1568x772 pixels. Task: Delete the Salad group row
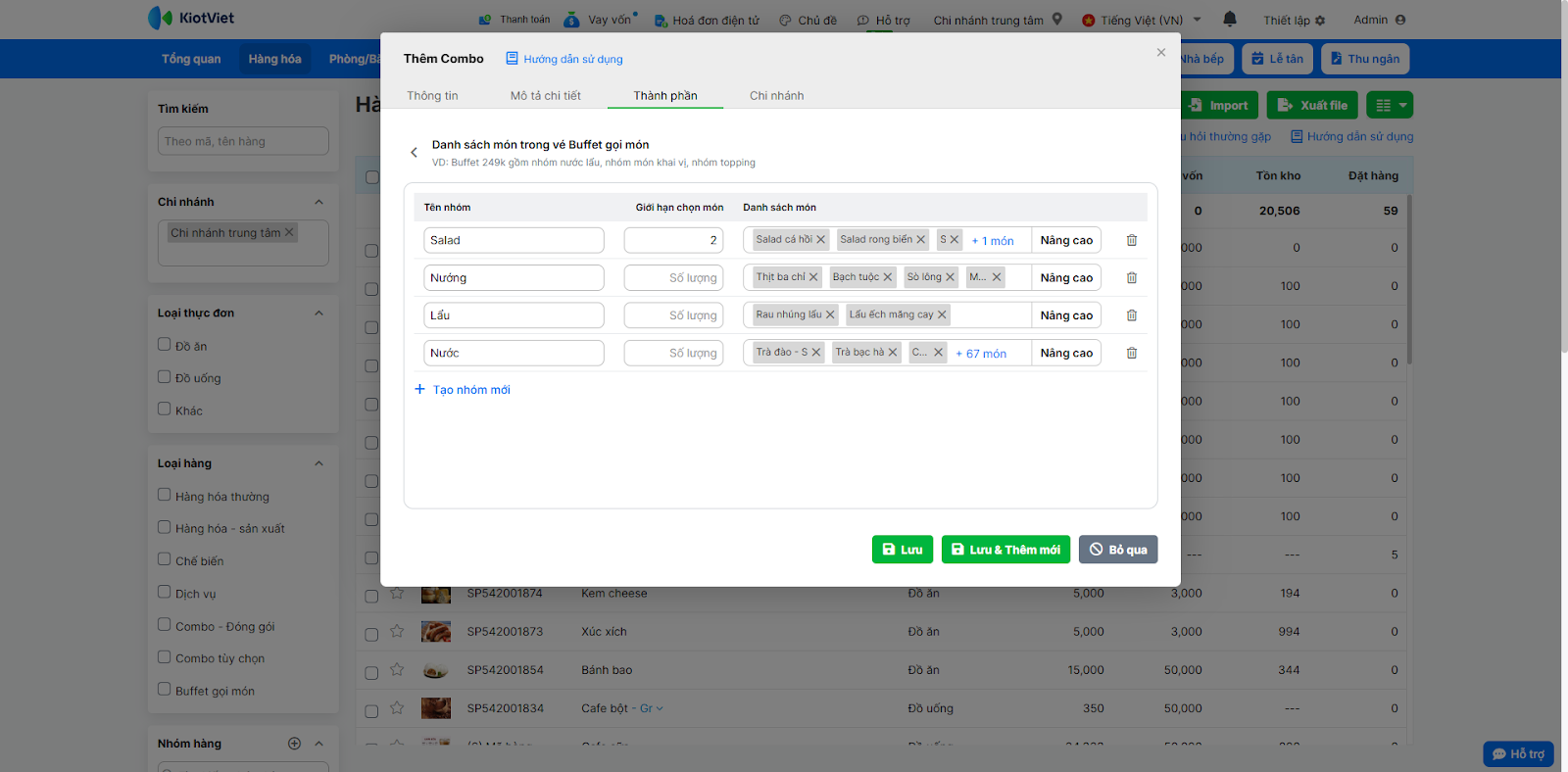coord(1132,240)
